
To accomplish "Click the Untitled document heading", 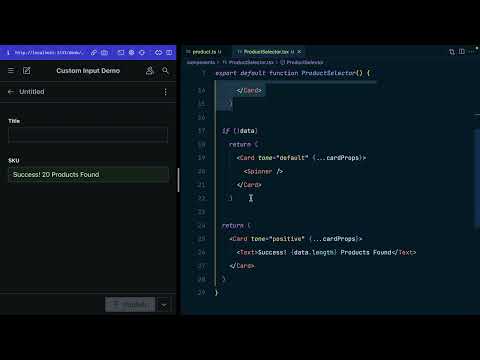I will (32, 92).
